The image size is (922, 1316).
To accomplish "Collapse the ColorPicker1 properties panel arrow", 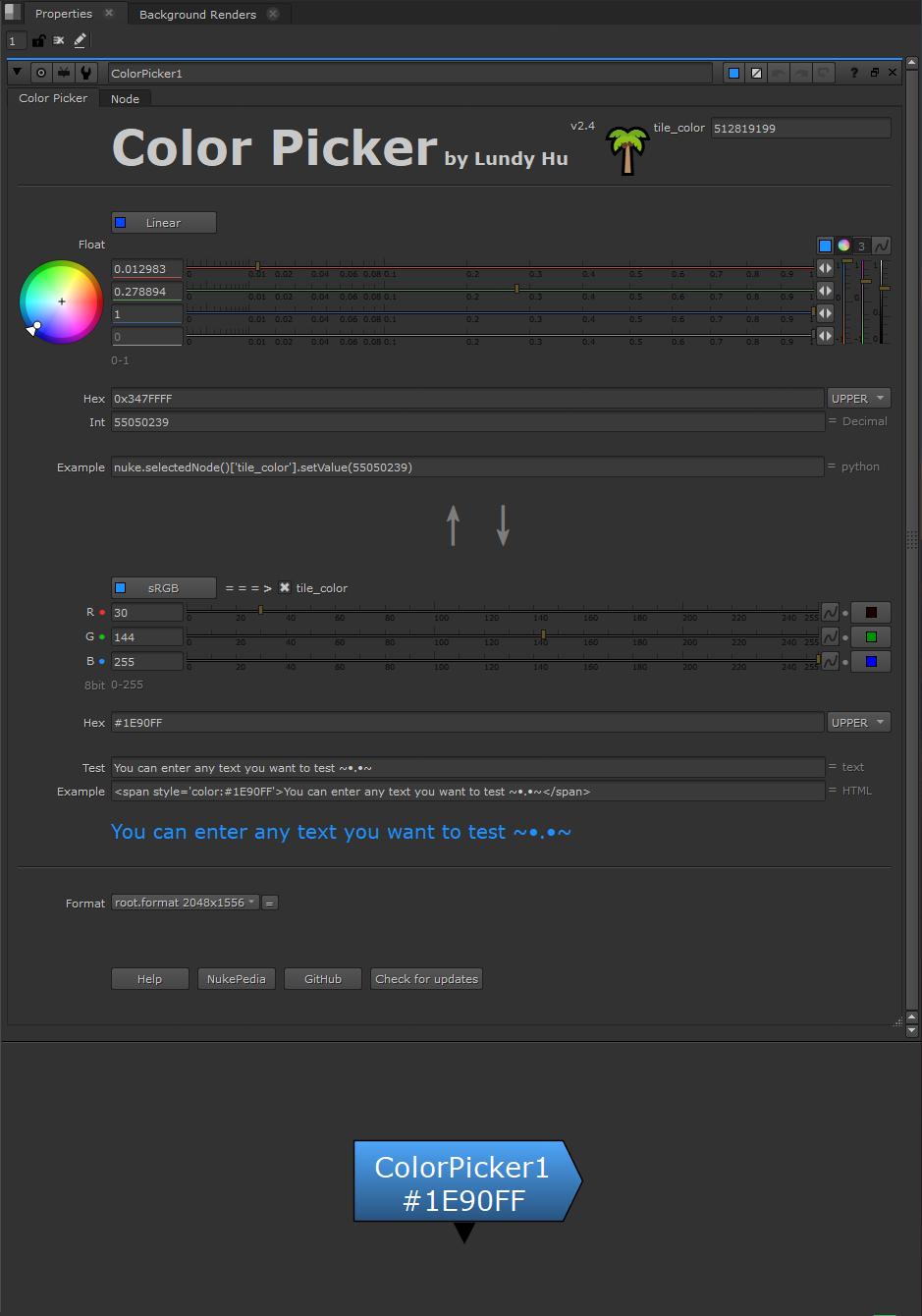I will [x=18, y=73].
